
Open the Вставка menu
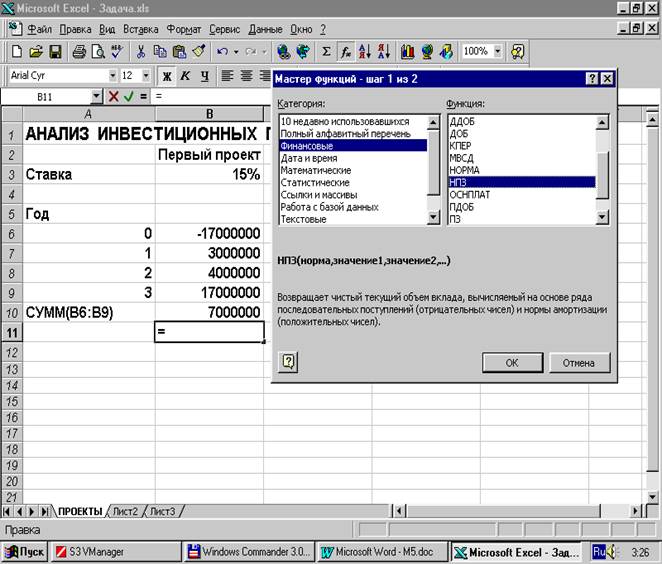coord(141,29)
